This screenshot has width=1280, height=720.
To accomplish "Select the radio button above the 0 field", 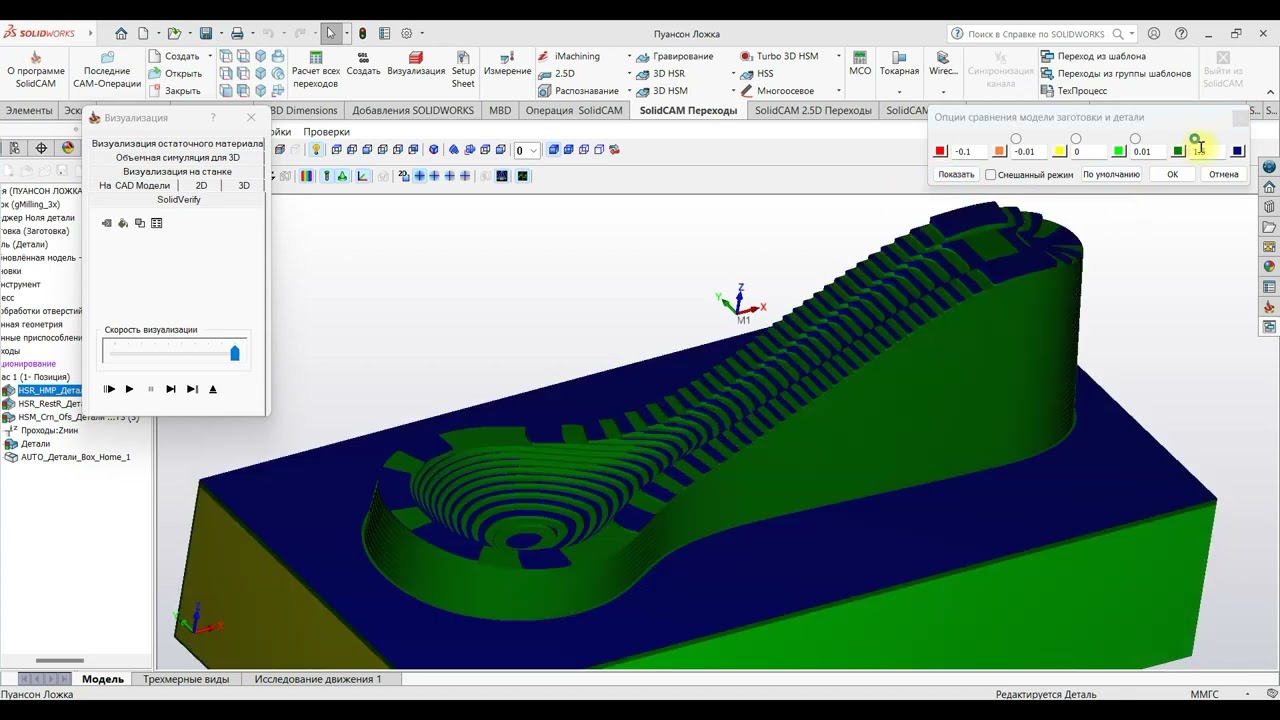I will click(x=1076, y=139).
